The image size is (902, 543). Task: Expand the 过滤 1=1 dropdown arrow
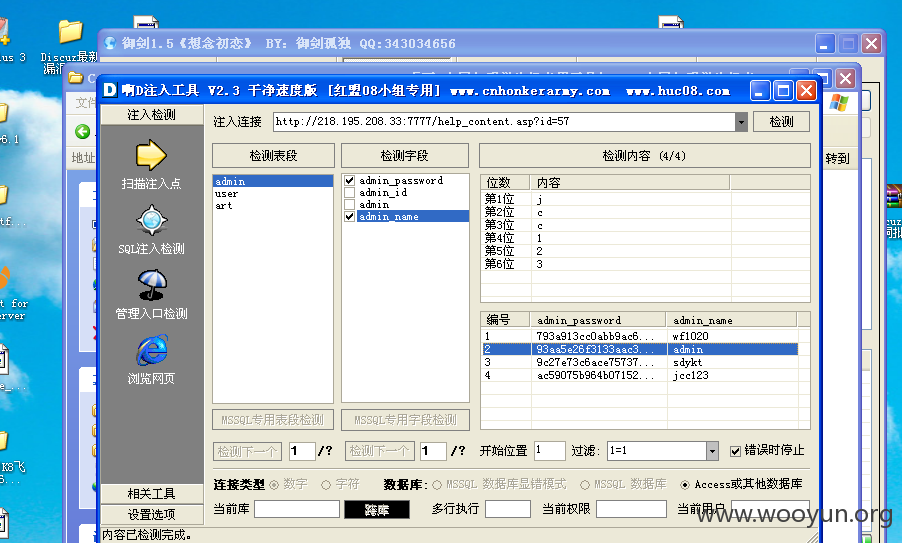pyautogui.click(x=712, y=451)
